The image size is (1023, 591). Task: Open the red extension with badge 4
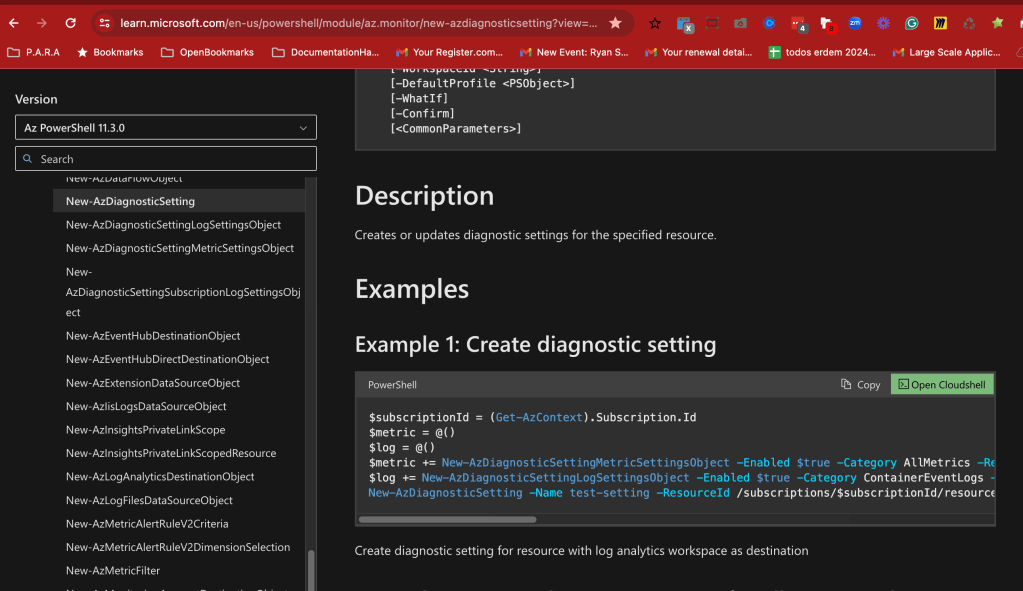click(799, 24)
